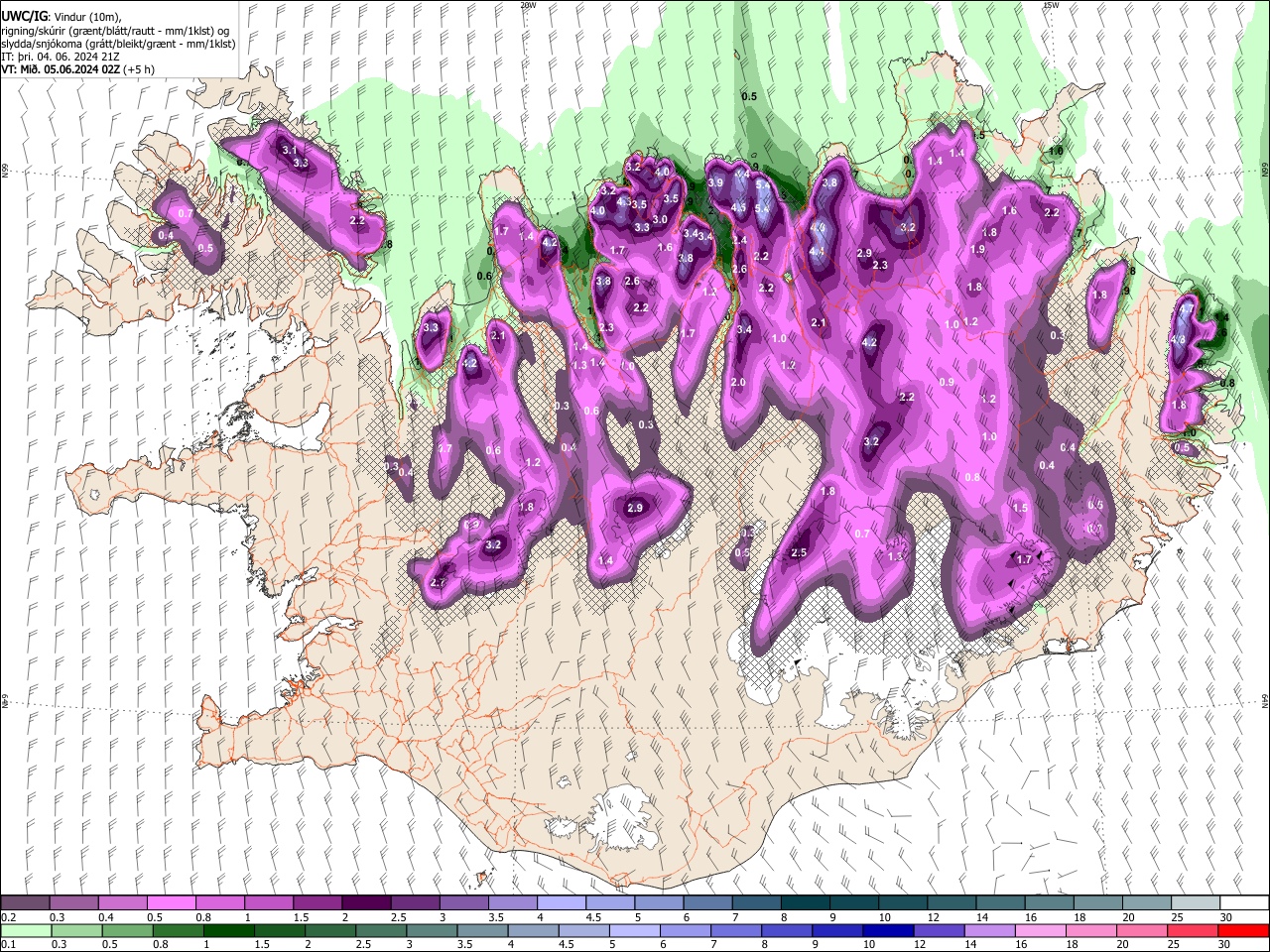Click the 1.5 snowfall value on the map
Viewport: 1270px width, 952px height.
pyautogui.click(x=1020, y=508)
